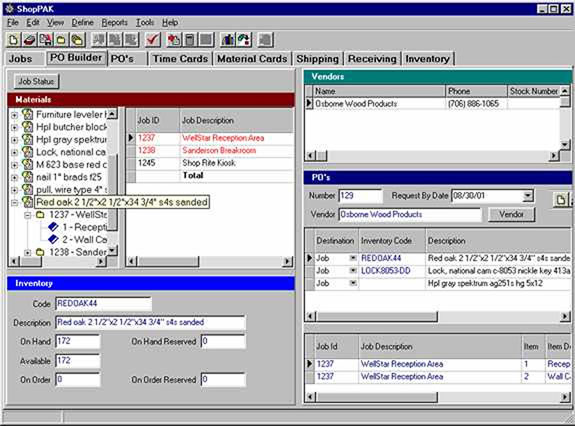The width and height of the screenshot is (575, 426).
Task: Switch to the Material Cards tab
Action: [x=252, y=59]
